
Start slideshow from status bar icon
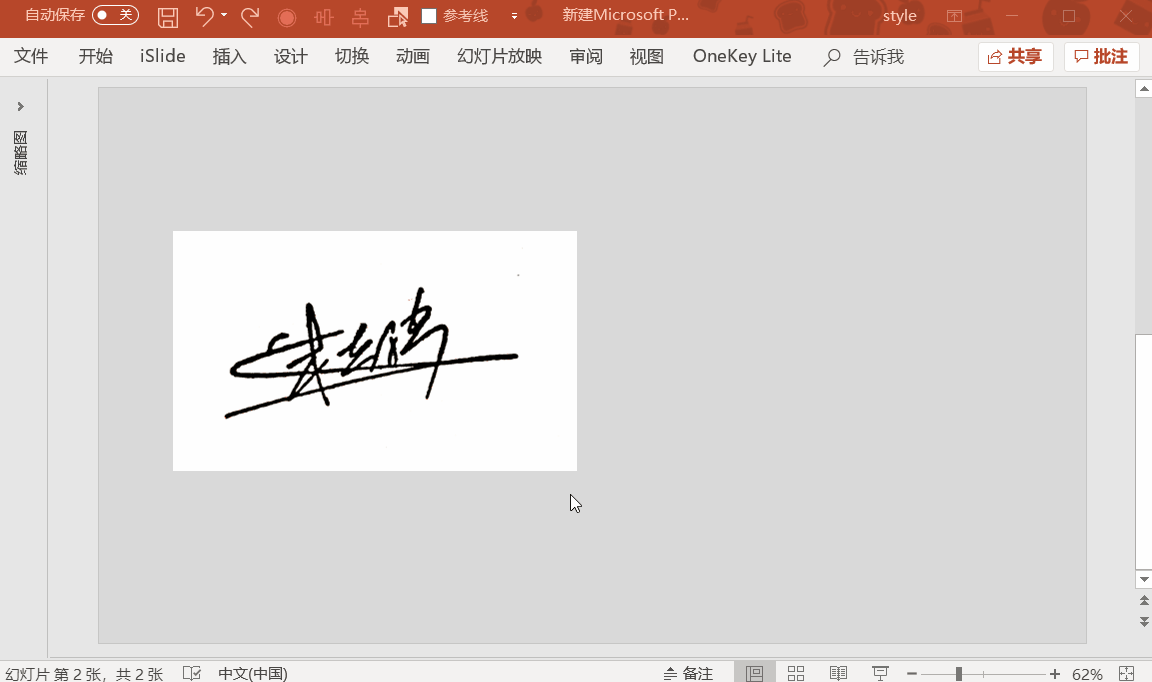tap(880, 673)
